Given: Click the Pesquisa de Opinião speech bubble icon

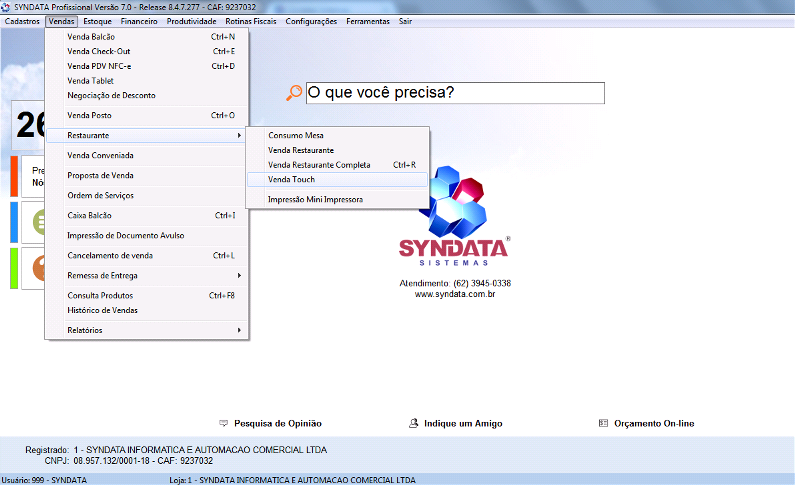Looking at the screenshot, I should (223, 423).
